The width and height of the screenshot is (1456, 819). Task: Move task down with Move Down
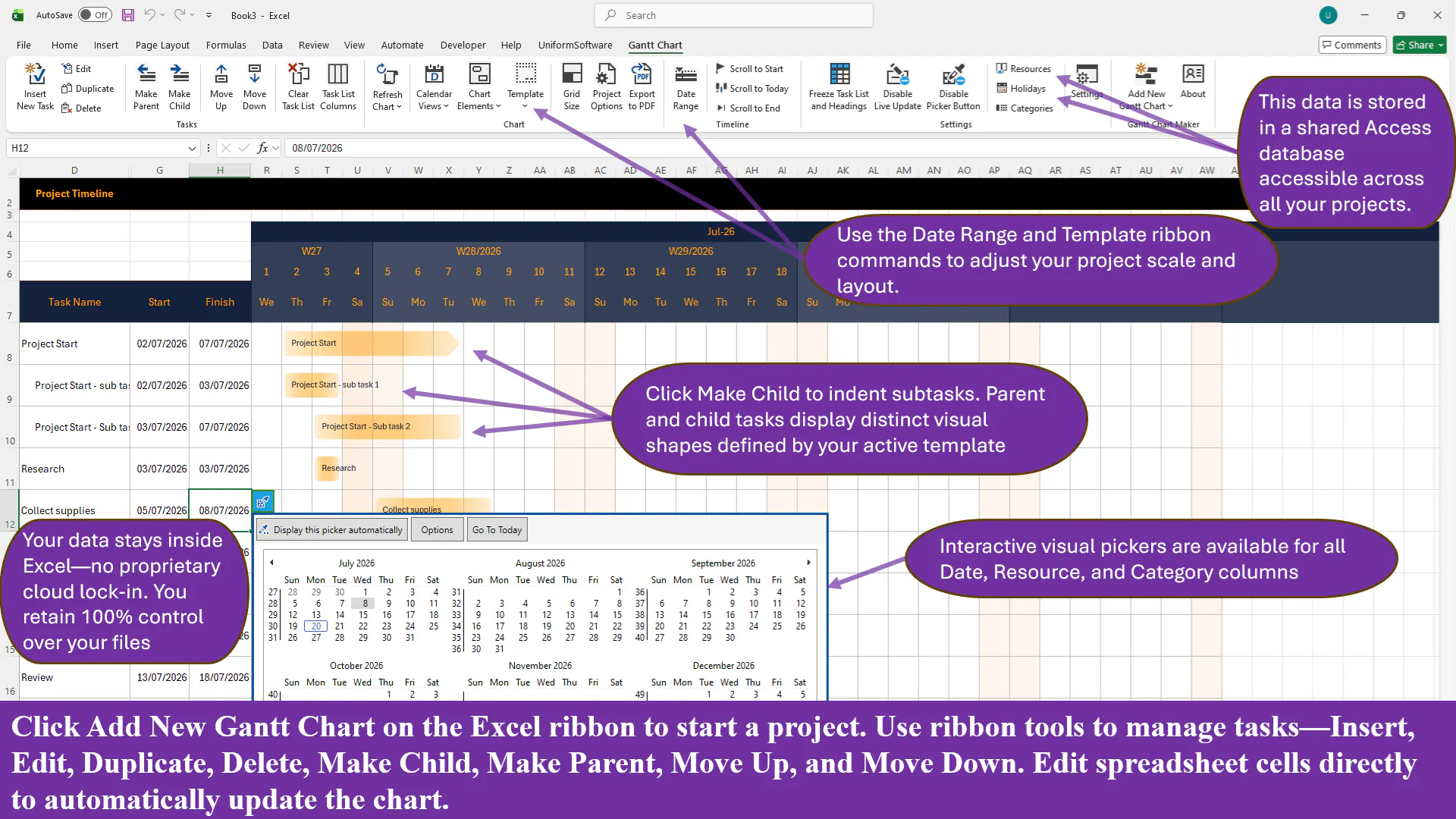[x=255, y=87]
